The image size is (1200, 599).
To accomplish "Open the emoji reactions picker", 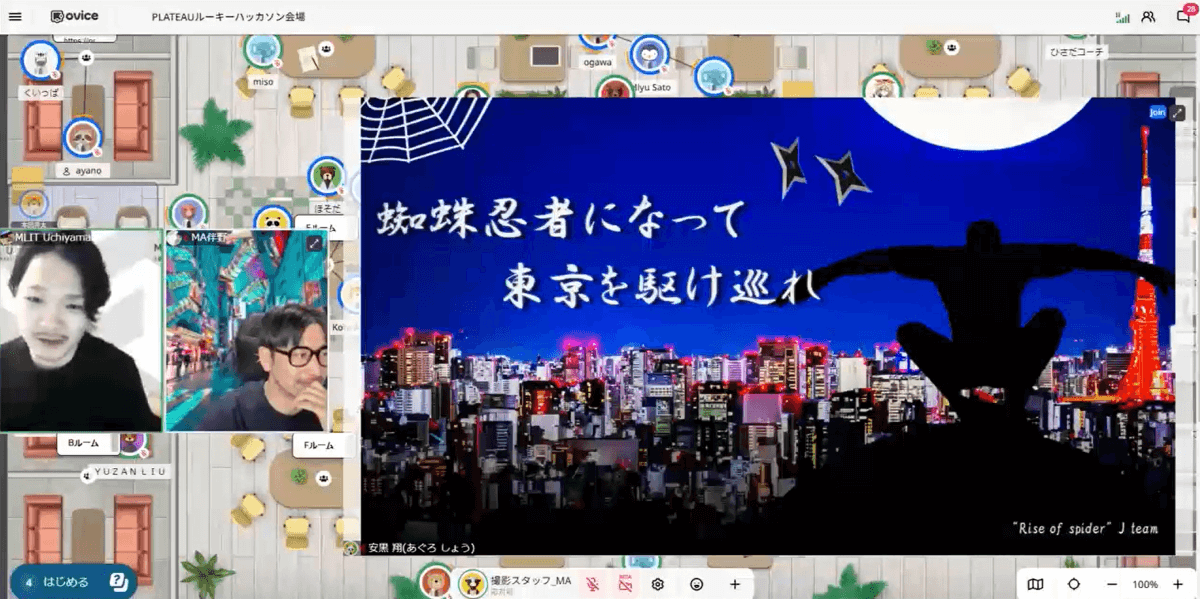I will [697, 584].
